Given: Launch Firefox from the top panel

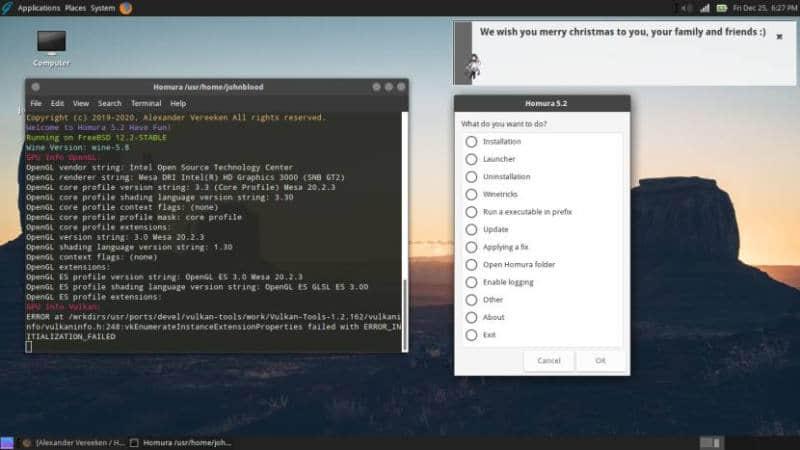Looking at the screenshot, I should tap(126, 8).
